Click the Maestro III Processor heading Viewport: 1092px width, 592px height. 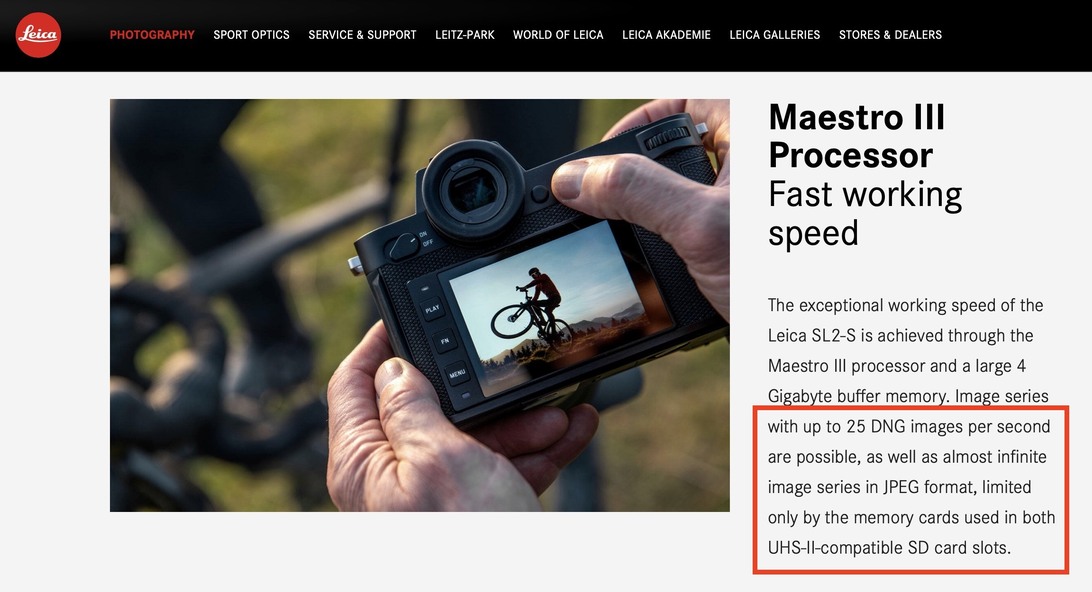click(857, 136)
